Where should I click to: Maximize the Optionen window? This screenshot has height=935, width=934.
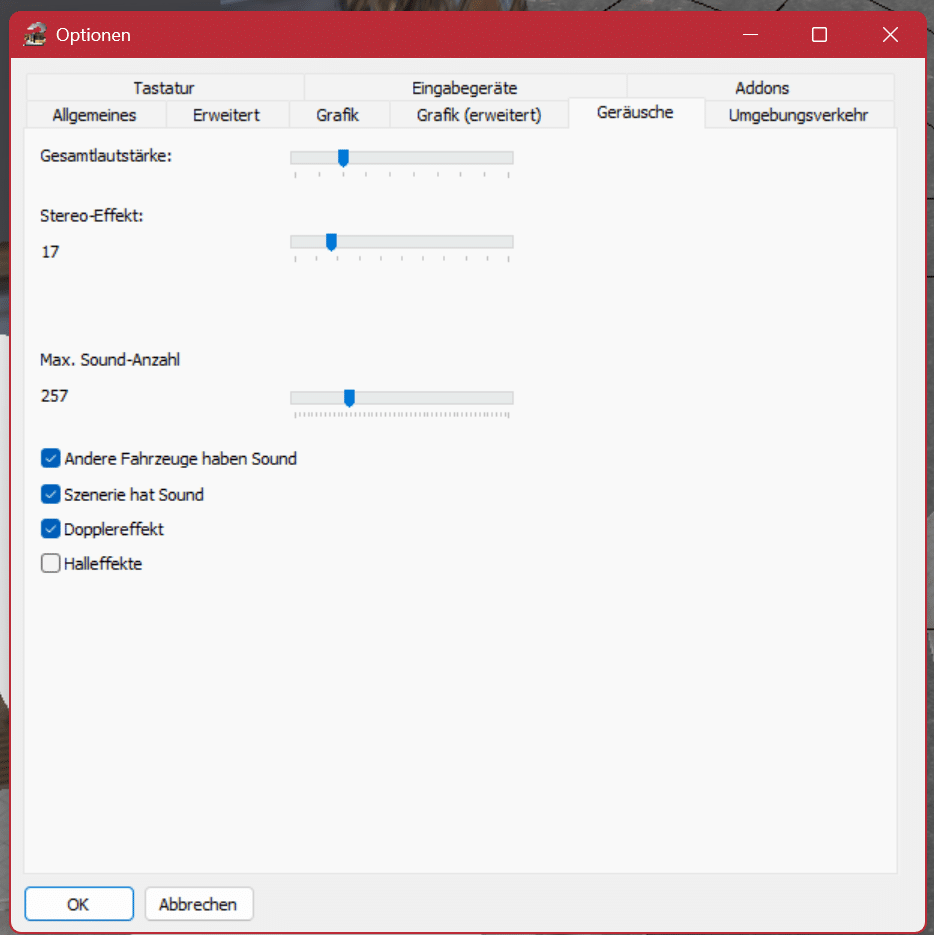(x=819, y=35)
